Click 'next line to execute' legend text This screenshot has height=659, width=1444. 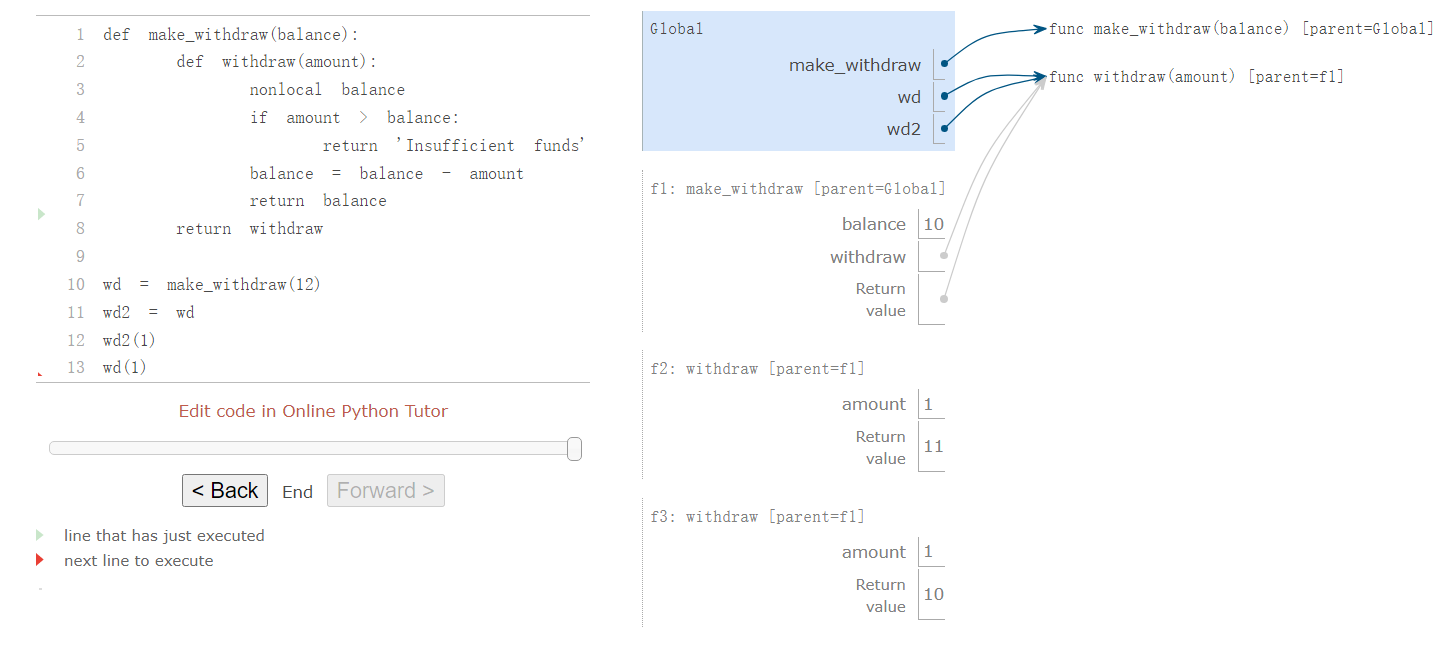coord(139,560)
